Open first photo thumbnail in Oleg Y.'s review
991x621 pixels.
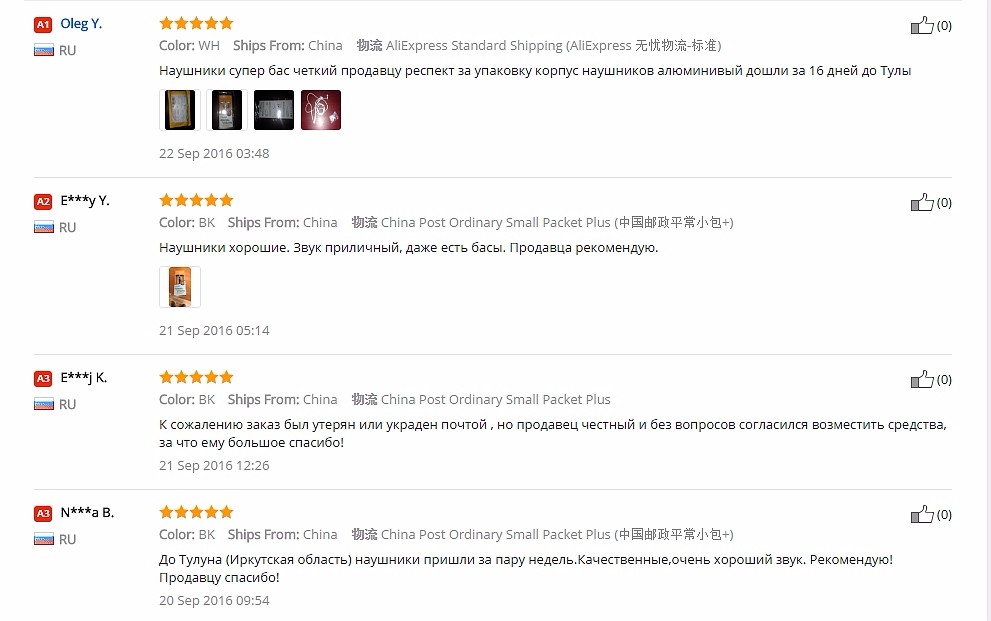180,110
